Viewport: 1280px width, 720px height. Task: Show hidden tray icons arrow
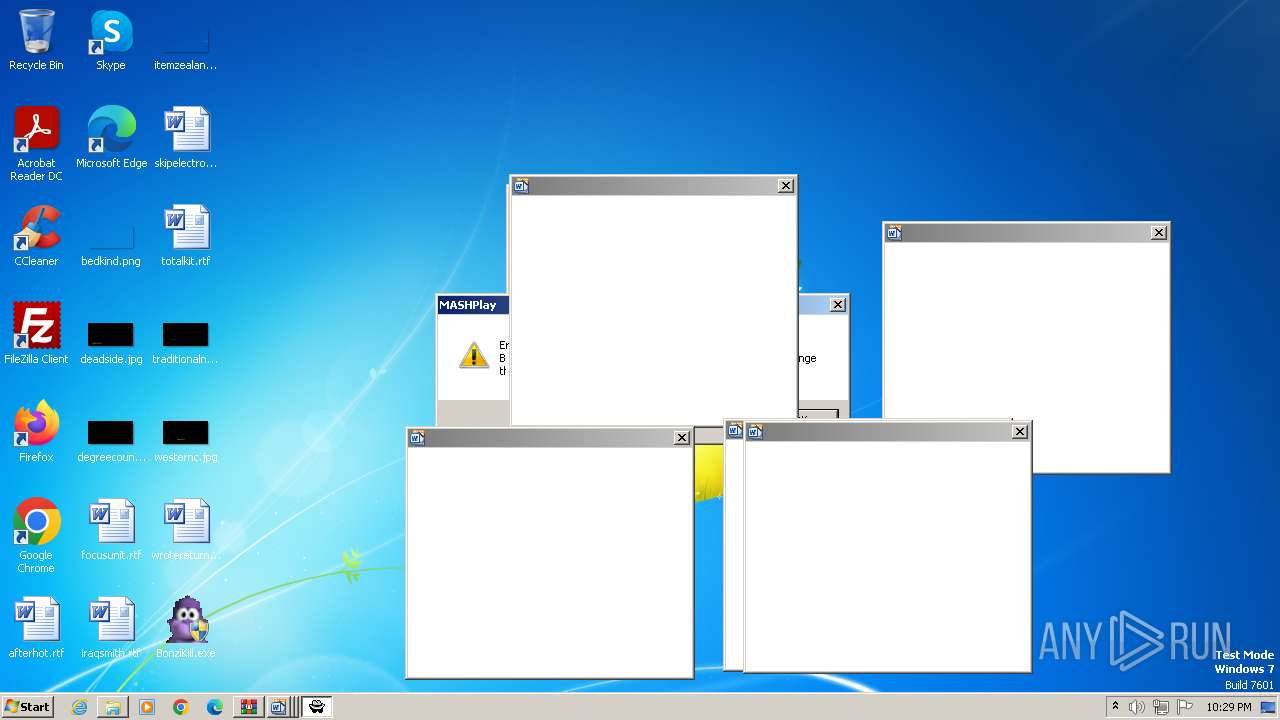(x=1115, y=707)
